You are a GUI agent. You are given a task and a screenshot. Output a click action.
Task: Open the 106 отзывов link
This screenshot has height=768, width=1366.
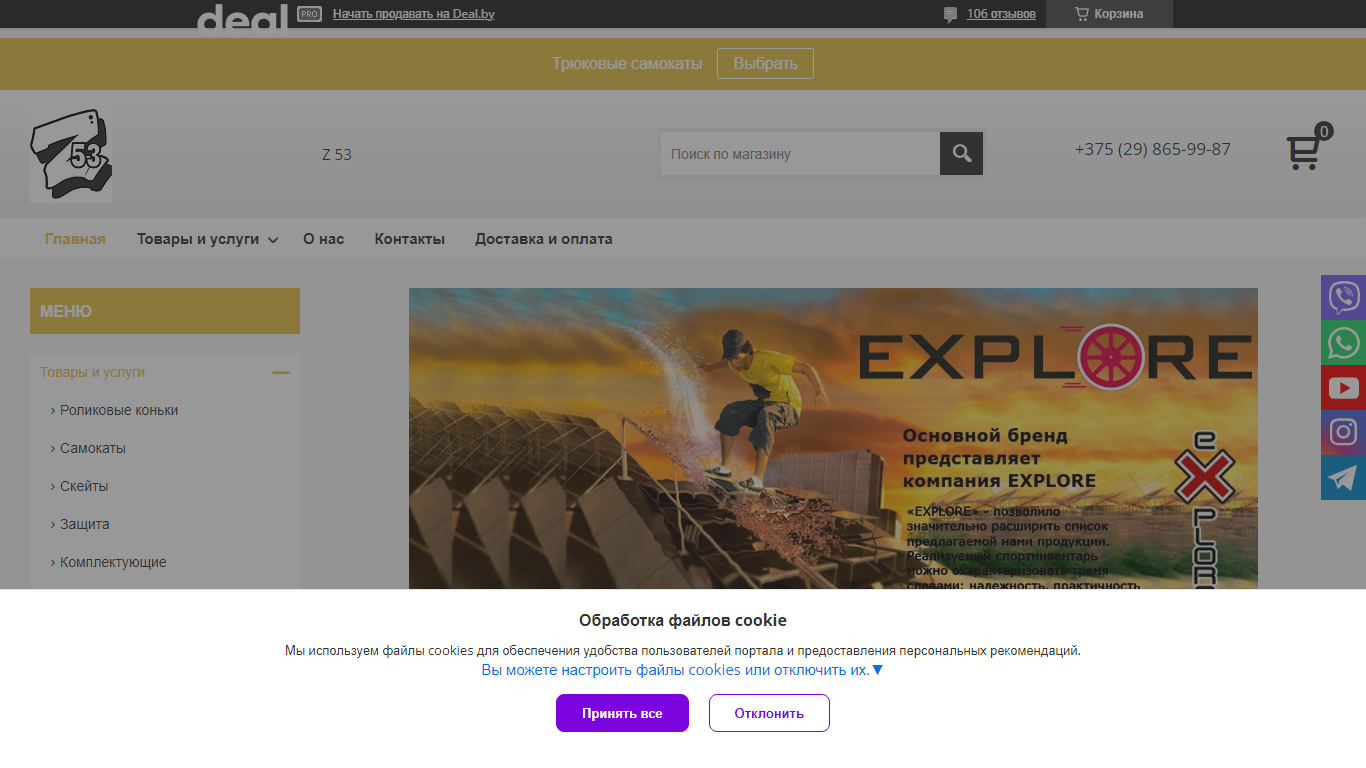tap(1001, 14)
